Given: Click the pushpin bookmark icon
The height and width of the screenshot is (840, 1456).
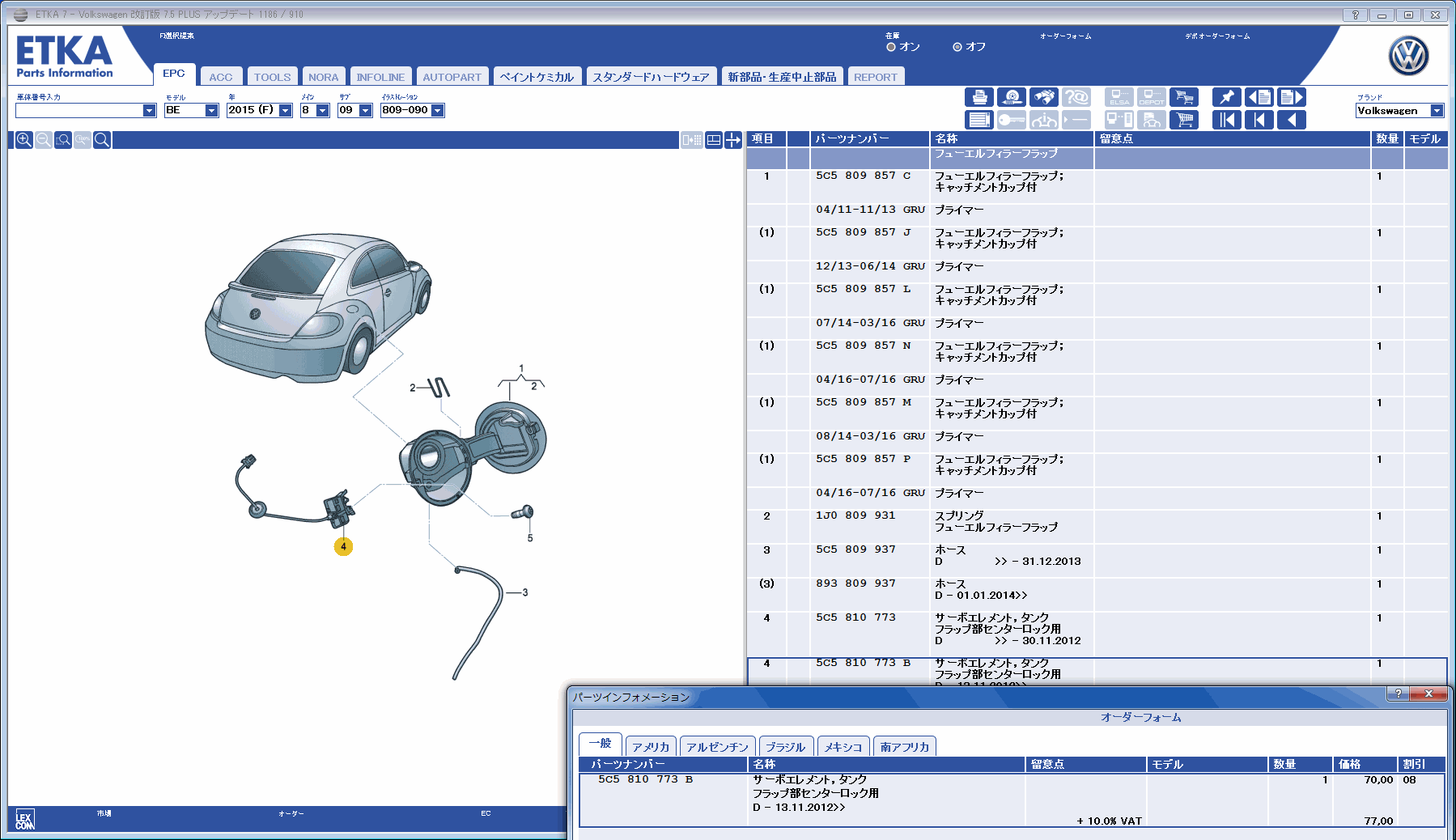Looking at the screenshot, I should [1227, 97].
